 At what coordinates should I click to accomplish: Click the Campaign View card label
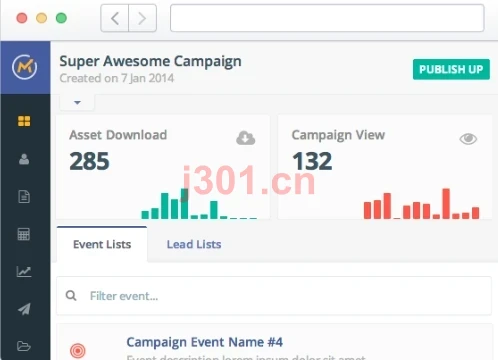point(338,135)
